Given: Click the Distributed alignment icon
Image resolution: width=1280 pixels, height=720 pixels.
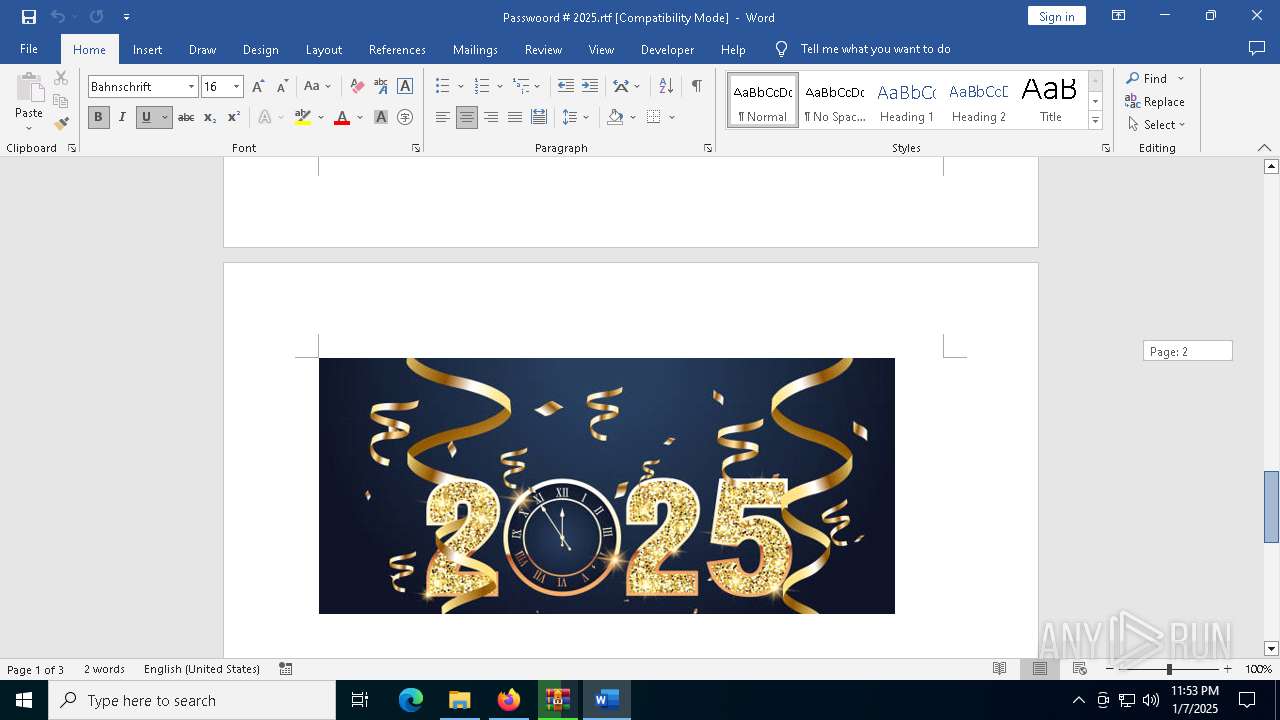Looking at the screenshot, I should coord(539,117).
